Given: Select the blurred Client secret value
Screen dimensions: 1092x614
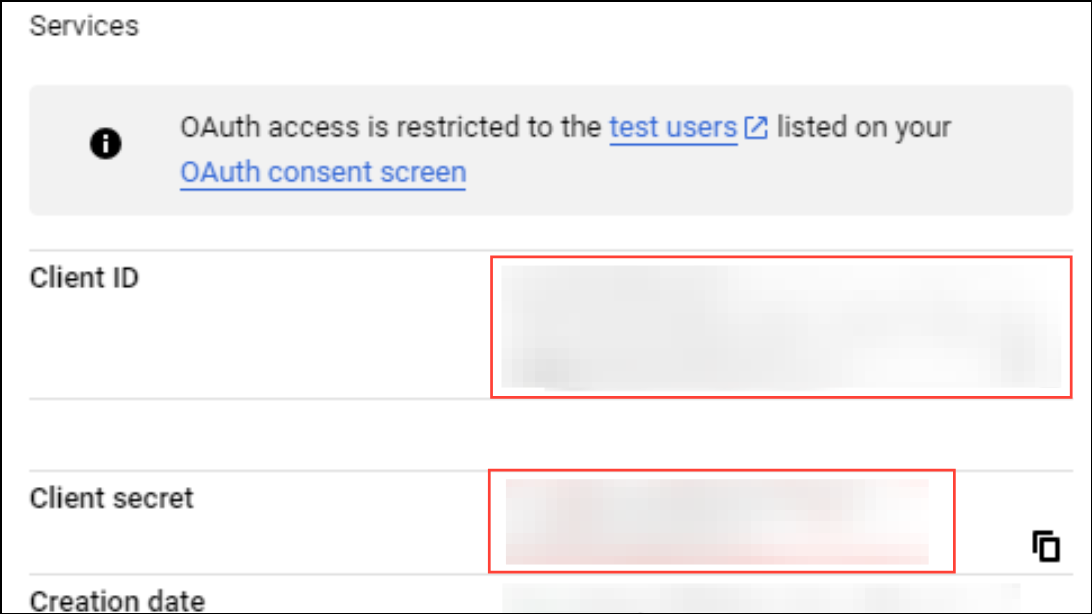Looking at the screenshot, I should click(717, 521).
